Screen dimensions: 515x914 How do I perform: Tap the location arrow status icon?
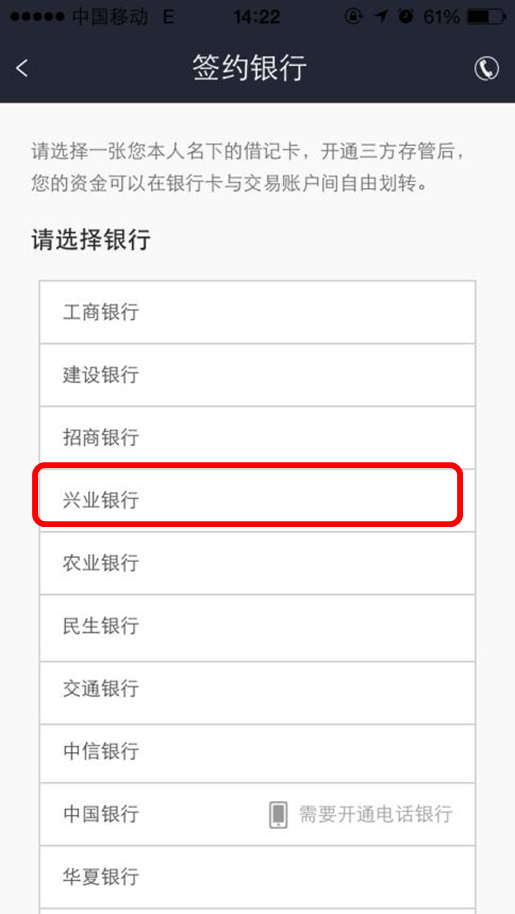pos(381,17)
